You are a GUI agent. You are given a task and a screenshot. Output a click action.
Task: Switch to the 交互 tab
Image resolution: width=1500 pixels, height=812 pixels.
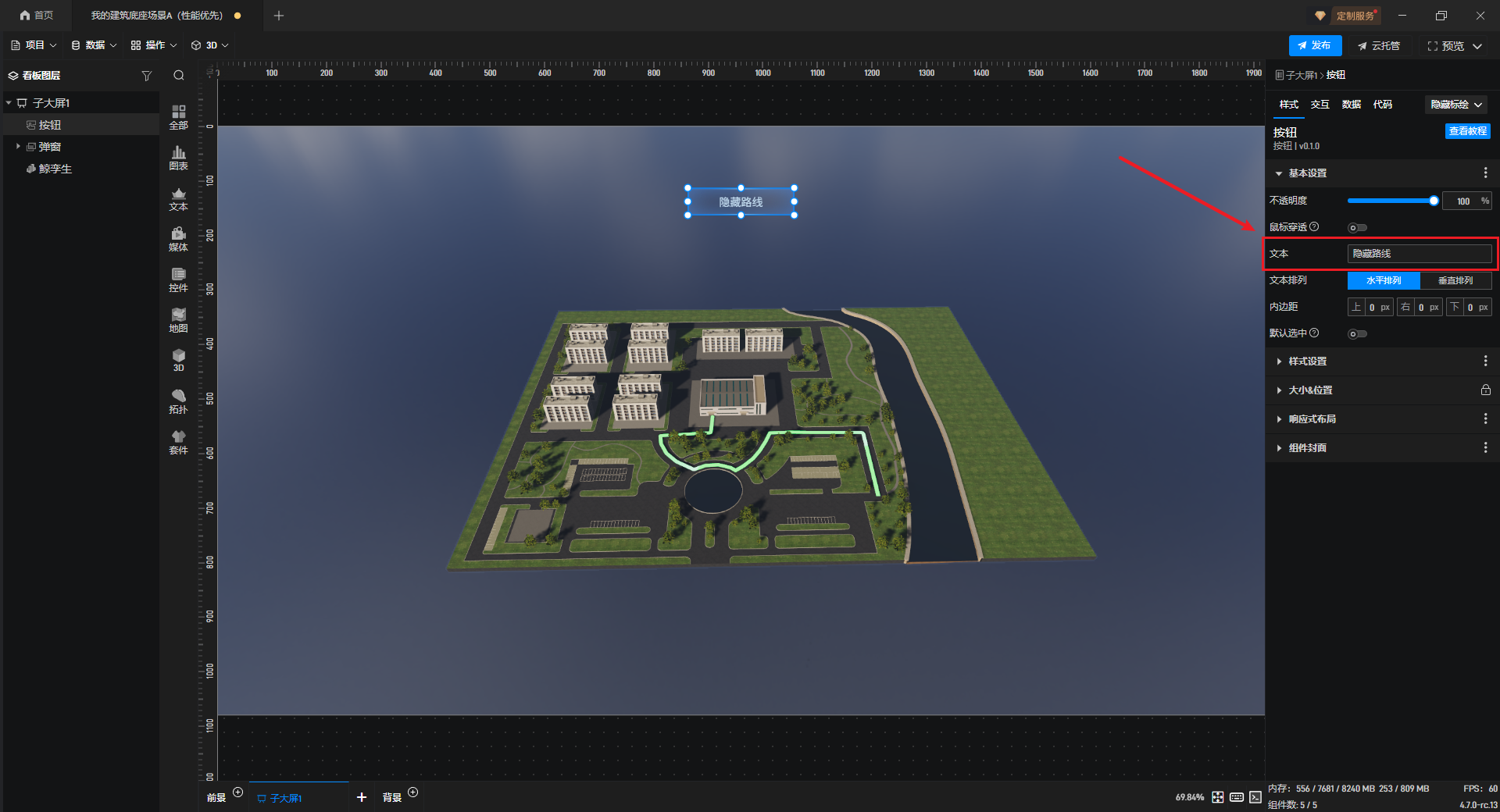pos(1320,105)
